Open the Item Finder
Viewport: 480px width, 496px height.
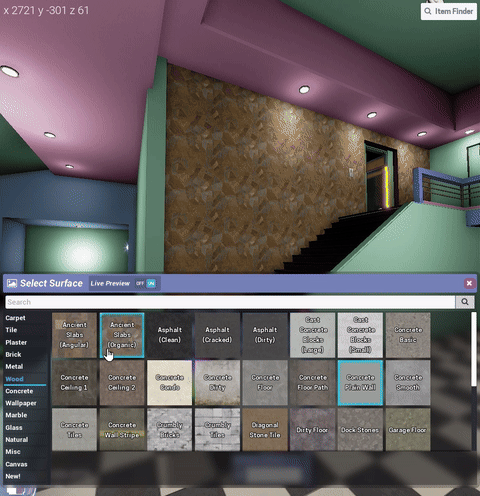pos(449,11)
